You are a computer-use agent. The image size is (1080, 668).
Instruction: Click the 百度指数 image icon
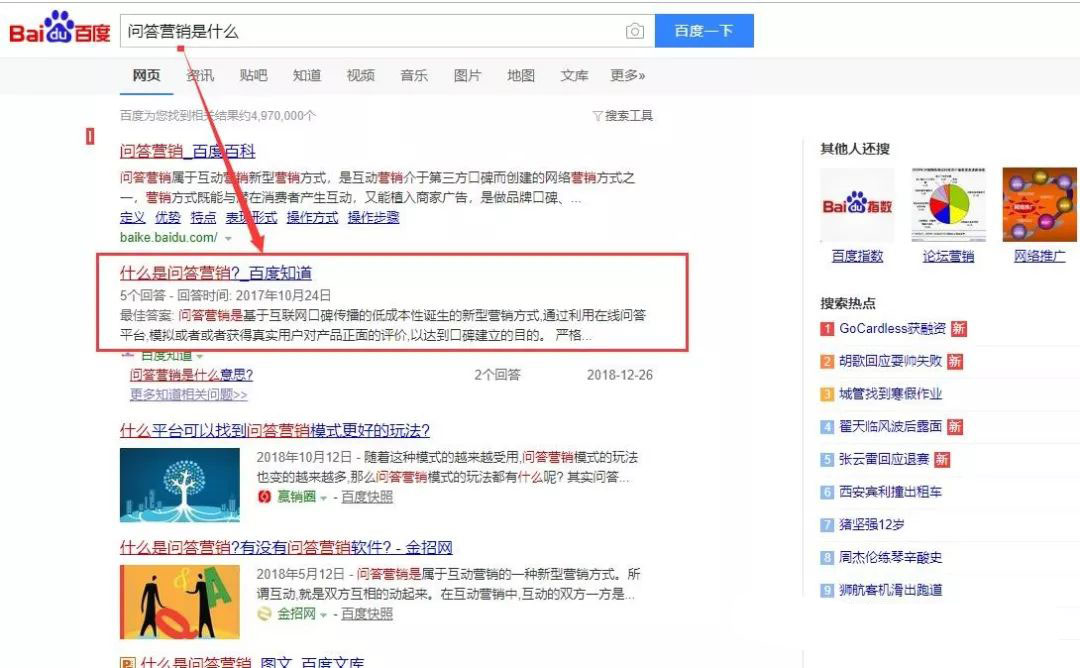pyautogui.click(x=857, y=205)
